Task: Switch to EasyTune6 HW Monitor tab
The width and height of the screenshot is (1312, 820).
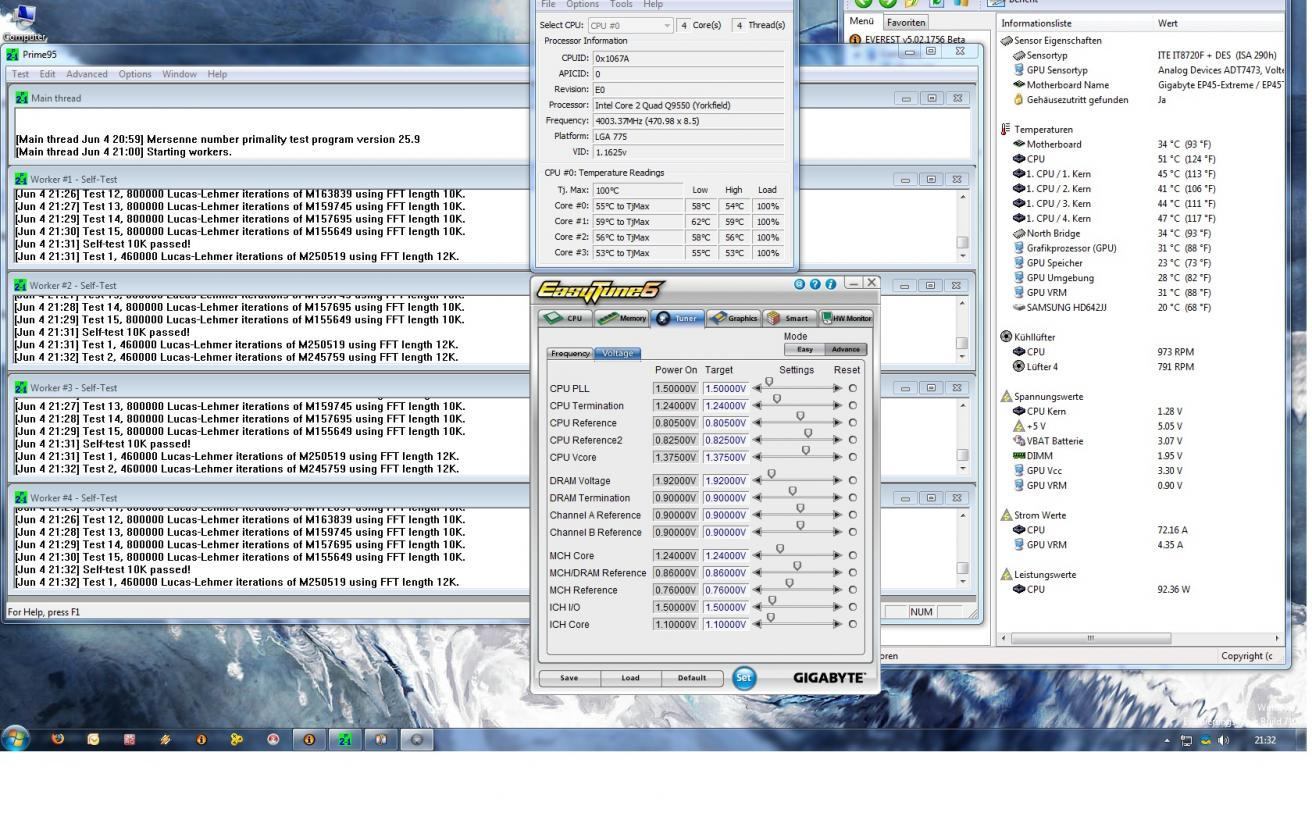Action: point(846,319)
